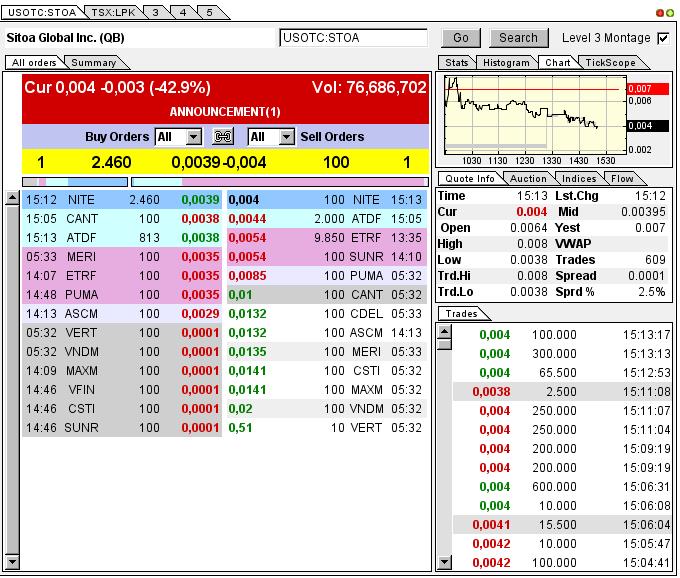The height and width of the screenshot is (578, 680).
Task: Select the Trades tab
Action: click(461, 313)
